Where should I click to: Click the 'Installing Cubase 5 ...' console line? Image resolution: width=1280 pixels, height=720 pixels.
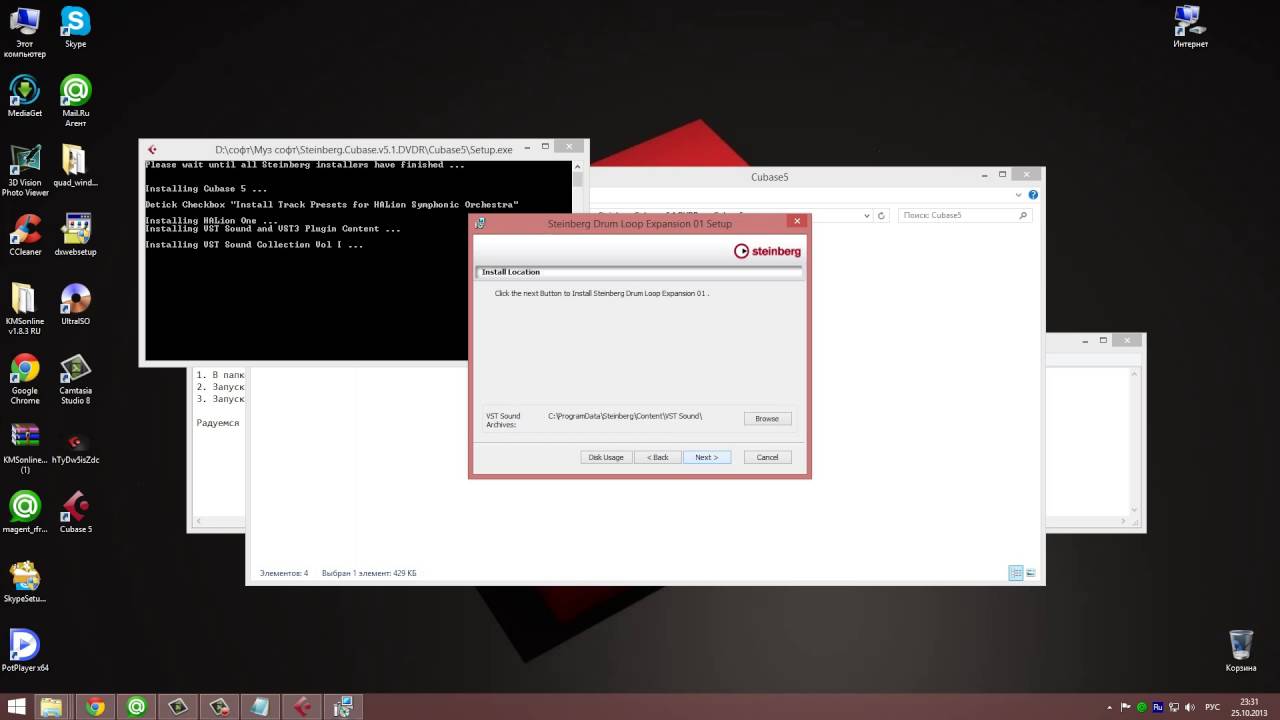click(x=206, y=189)
